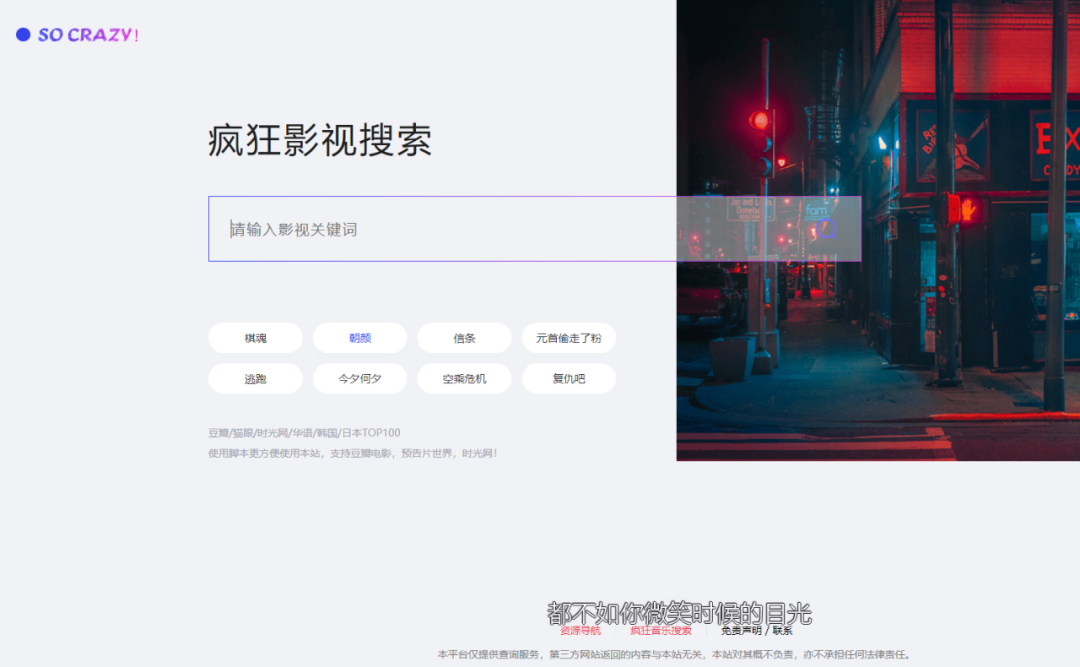
Task: Pick the 复仇吧 keyword tag
Action: [x=568, y=379]
